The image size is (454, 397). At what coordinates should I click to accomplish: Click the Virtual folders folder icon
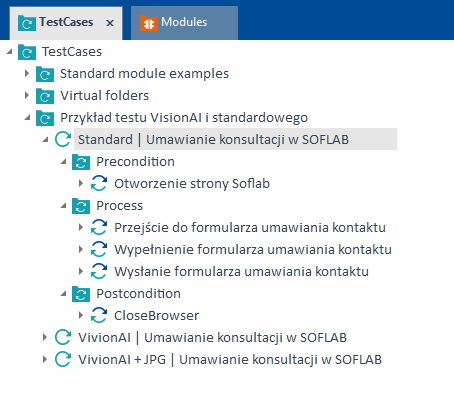45,96
